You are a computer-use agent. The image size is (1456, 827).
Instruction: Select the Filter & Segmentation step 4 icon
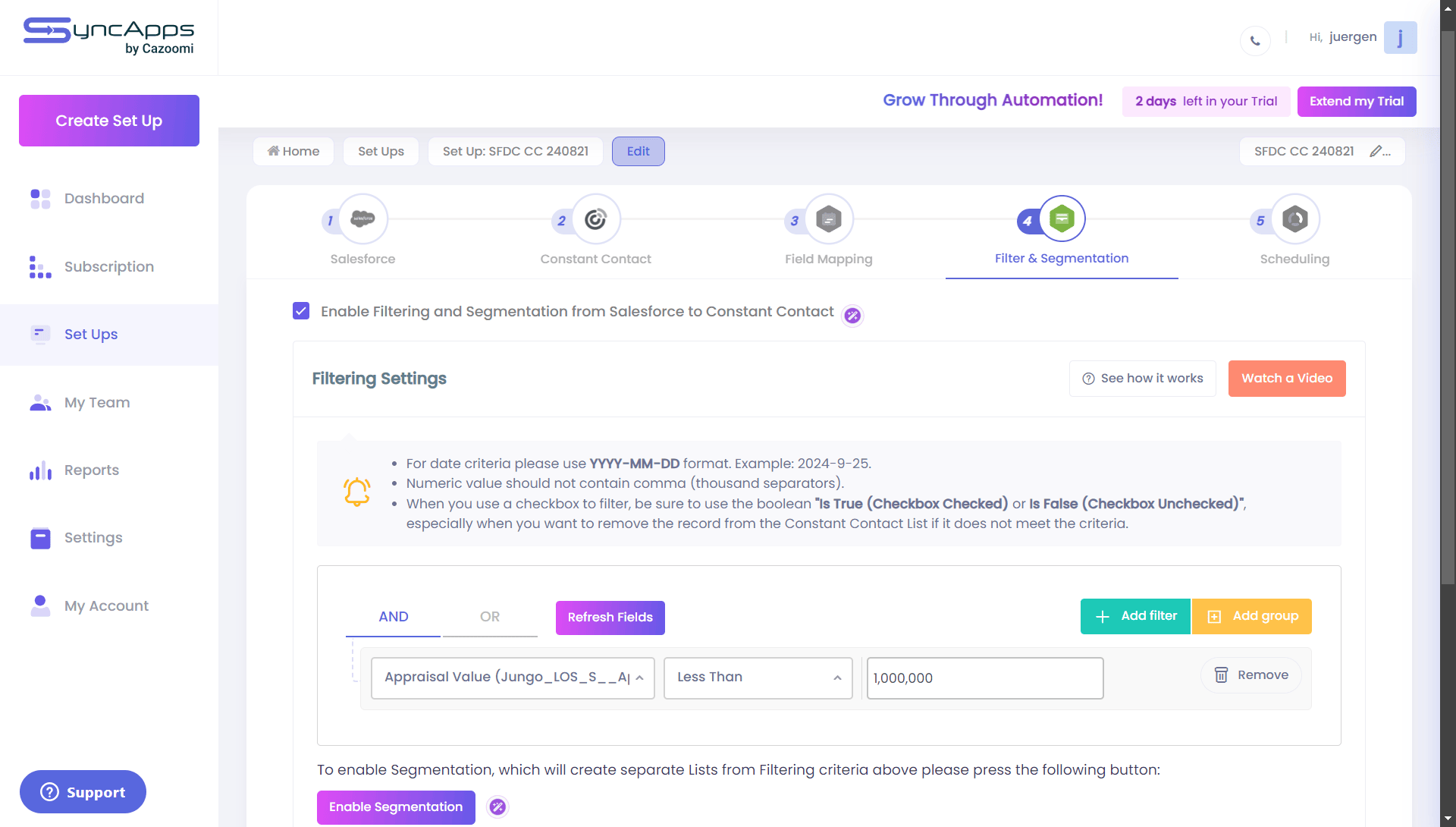(x=1062, y=219)
